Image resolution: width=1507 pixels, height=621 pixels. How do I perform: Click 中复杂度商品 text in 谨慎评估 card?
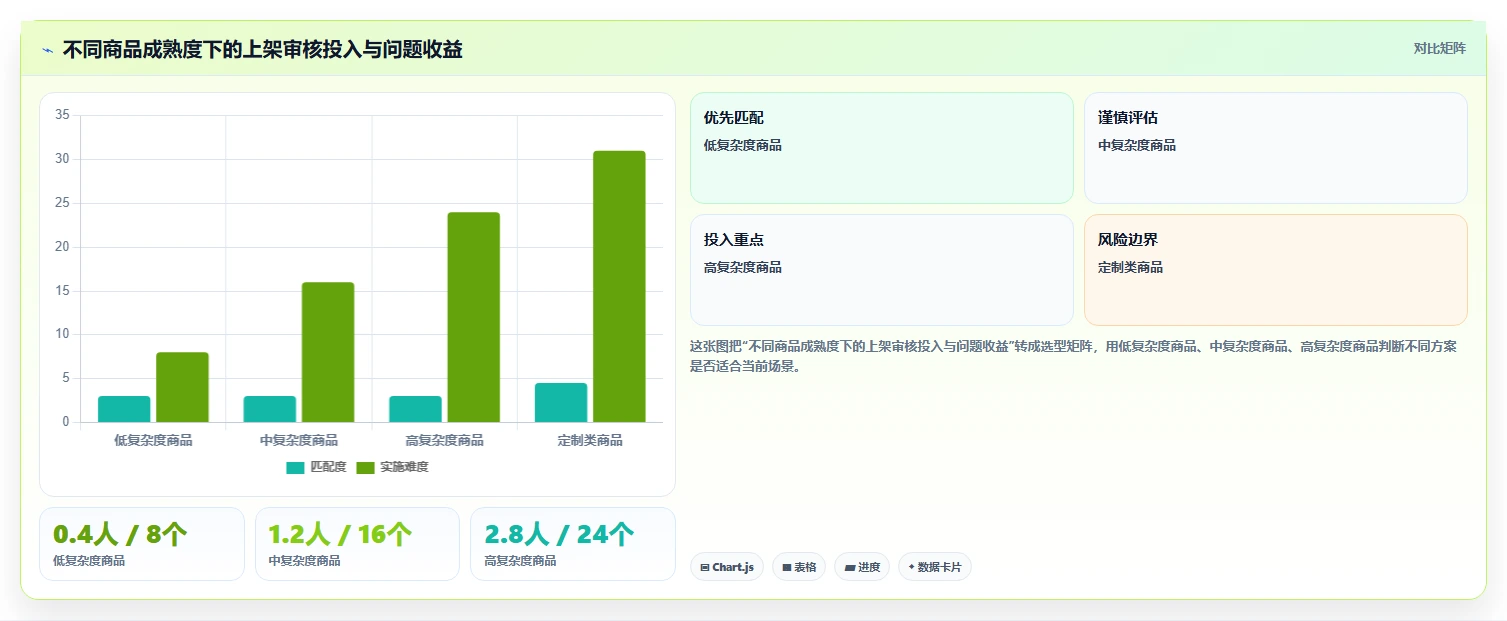point(1137,145)
